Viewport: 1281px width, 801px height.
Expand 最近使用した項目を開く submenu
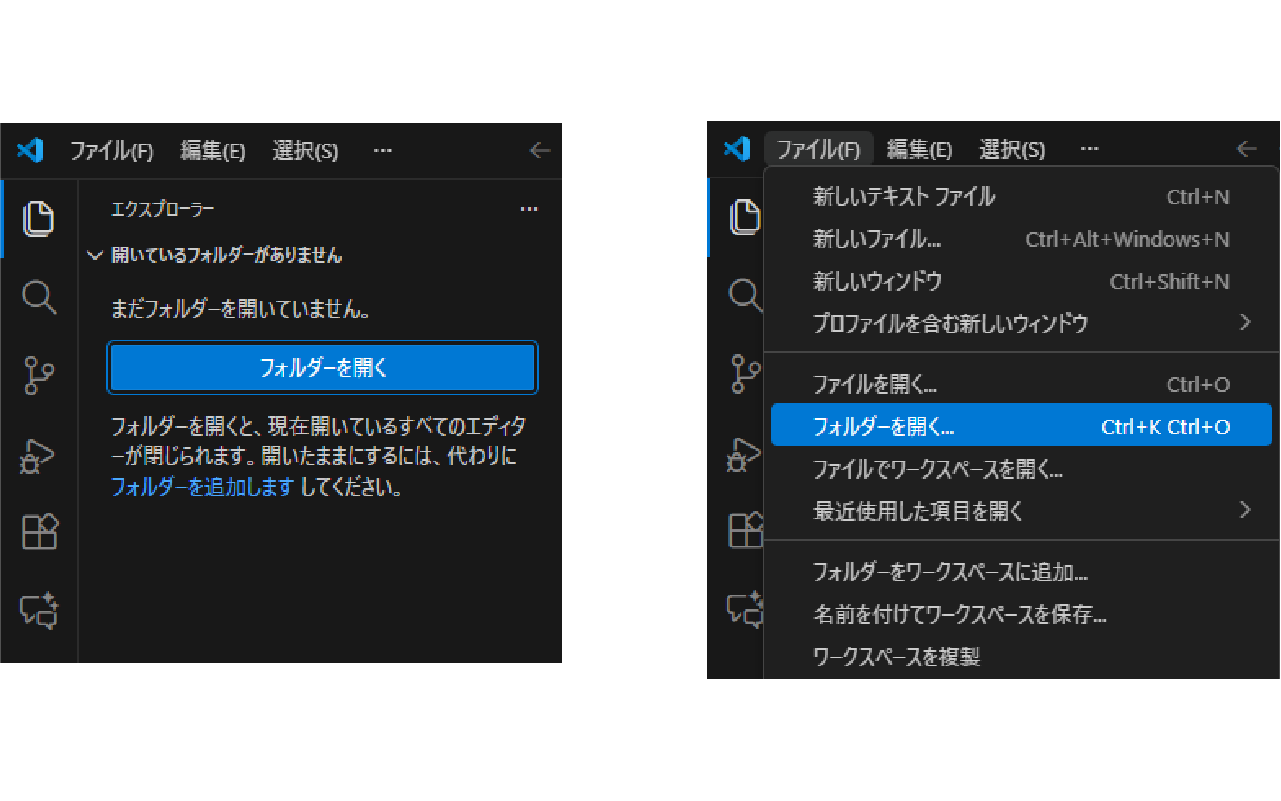click(x=1021, y=510)
